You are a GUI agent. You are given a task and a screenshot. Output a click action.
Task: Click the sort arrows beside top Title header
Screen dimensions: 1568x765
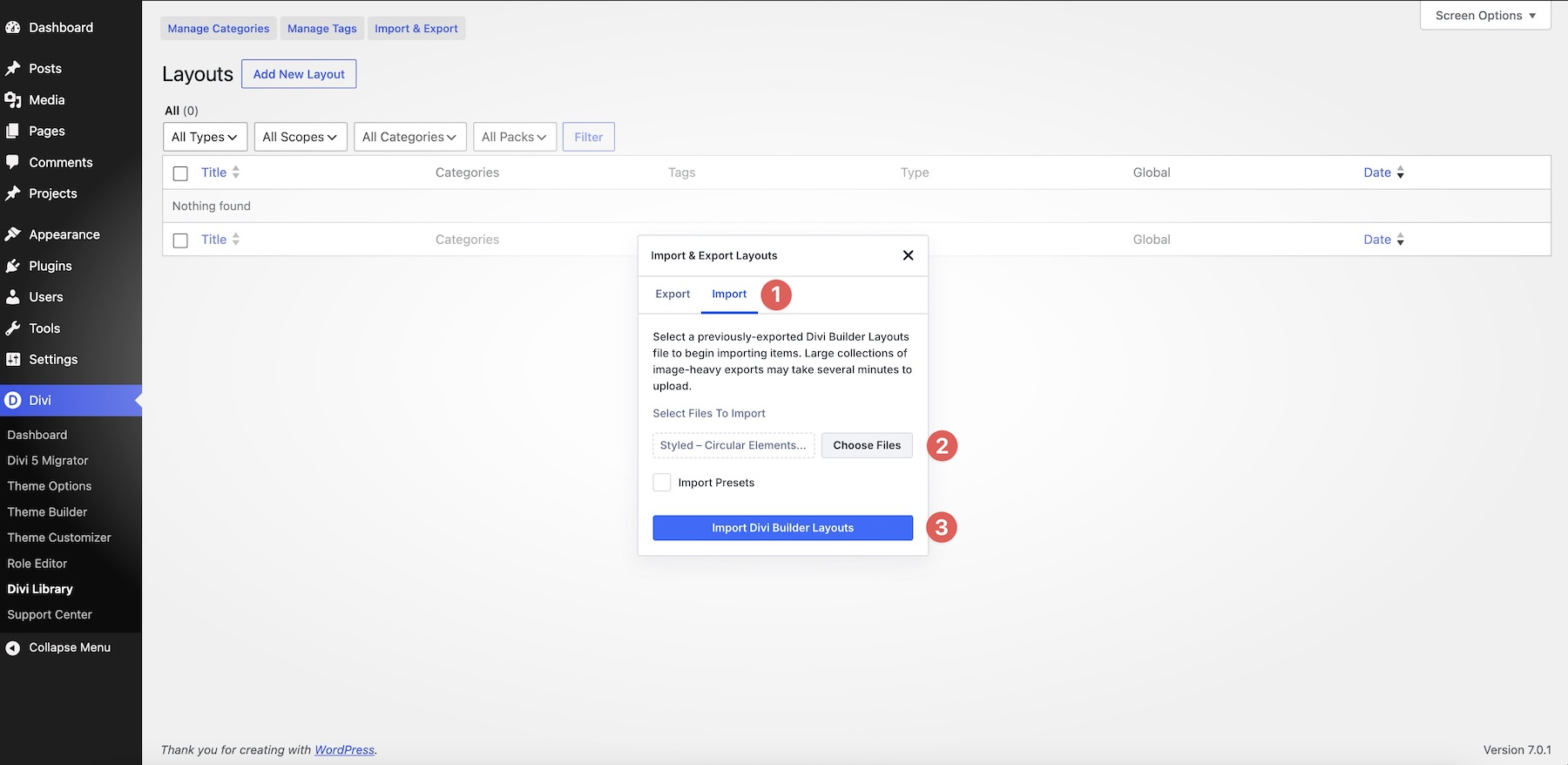(x=236, y=173)
